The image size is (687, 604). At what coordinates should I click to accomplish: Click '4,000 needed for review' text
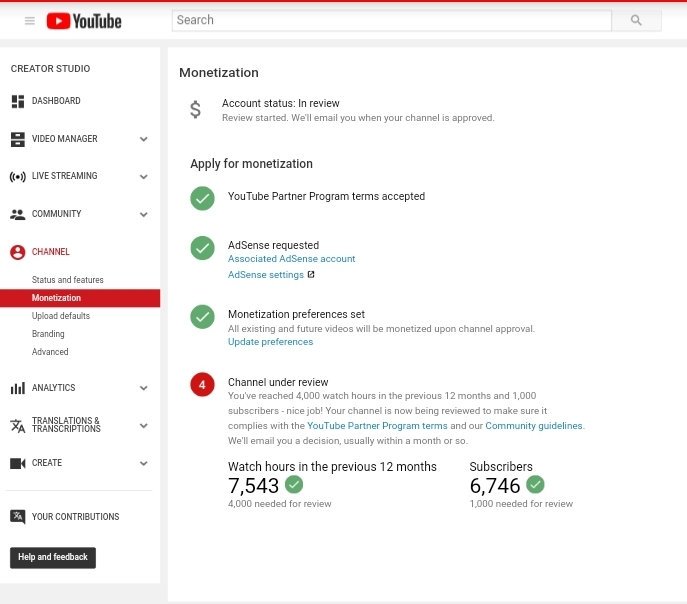coord(280,504)
